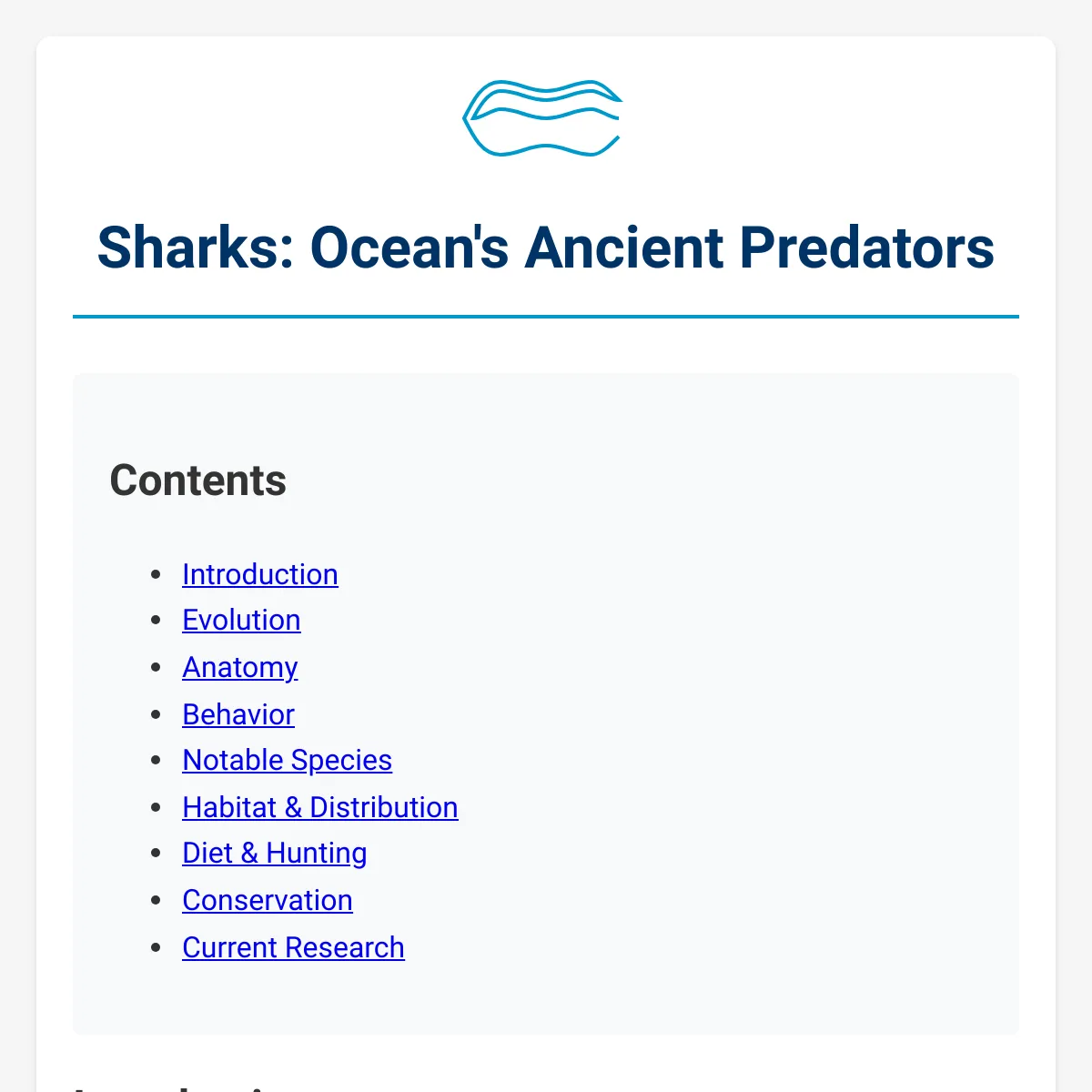Click the Contents heading
Image resolution: width=1092 pixels, height=1092 pixels.
point(197,480)
